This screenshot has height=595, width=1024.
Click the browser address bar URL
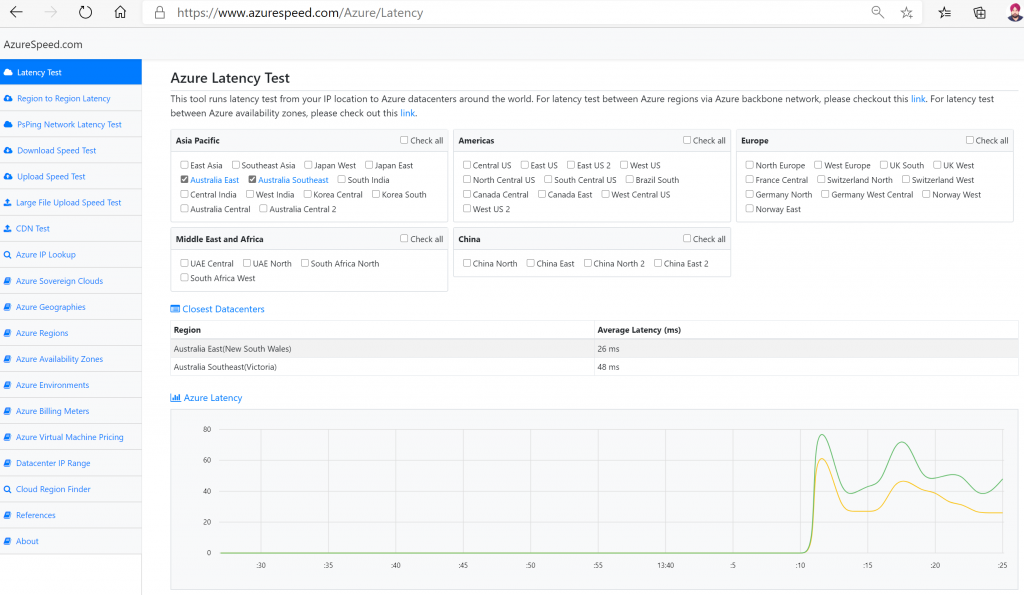point(300,13)
